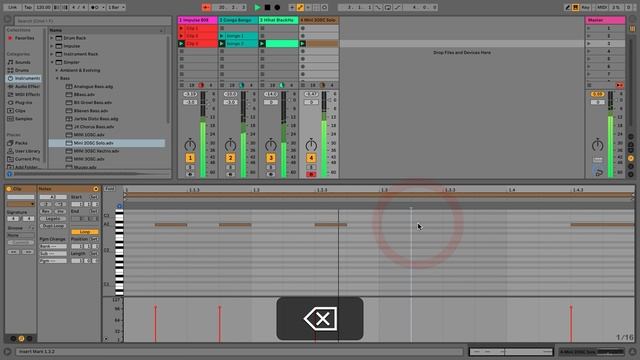Toggle the Loop switch in transport
Screen dimensions: 640x360
pos(388,7)
